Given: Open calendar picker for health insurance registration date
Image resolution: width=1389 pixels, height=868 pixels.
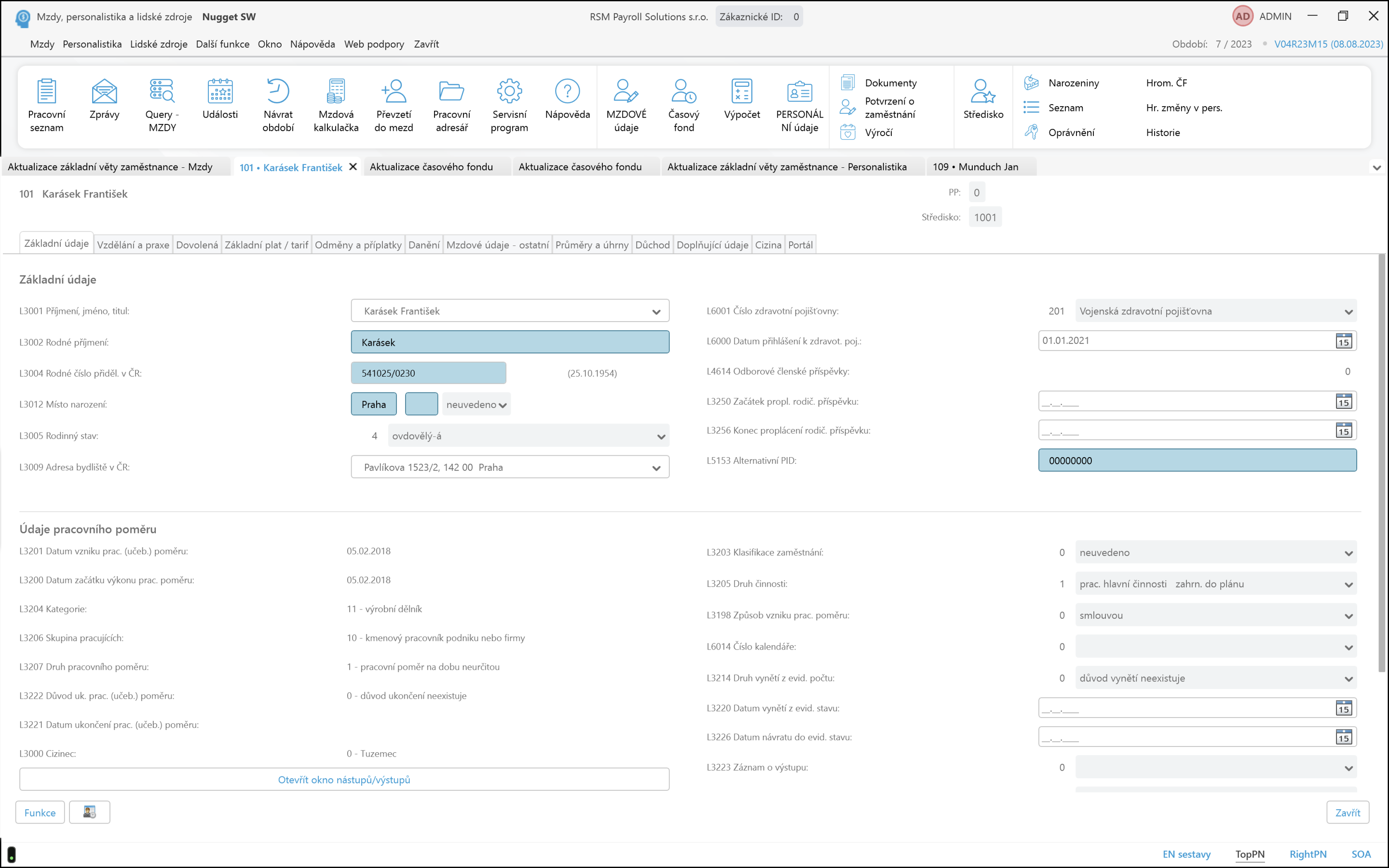Looking at the screenshot, I should (x=1343, y=341).
